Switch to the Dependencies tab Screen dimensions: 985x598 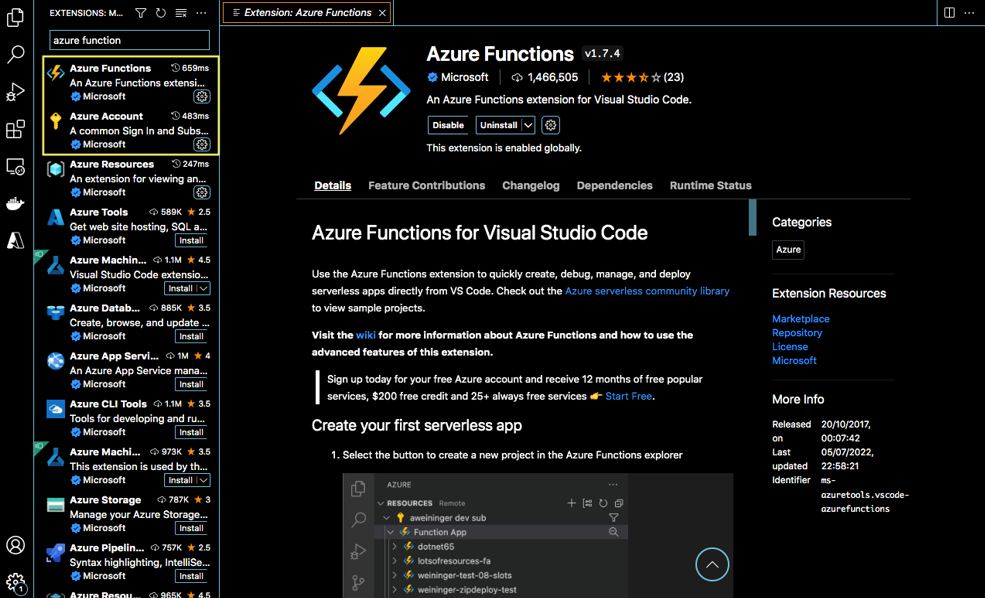pyautogui.click(x=614, y=185)
